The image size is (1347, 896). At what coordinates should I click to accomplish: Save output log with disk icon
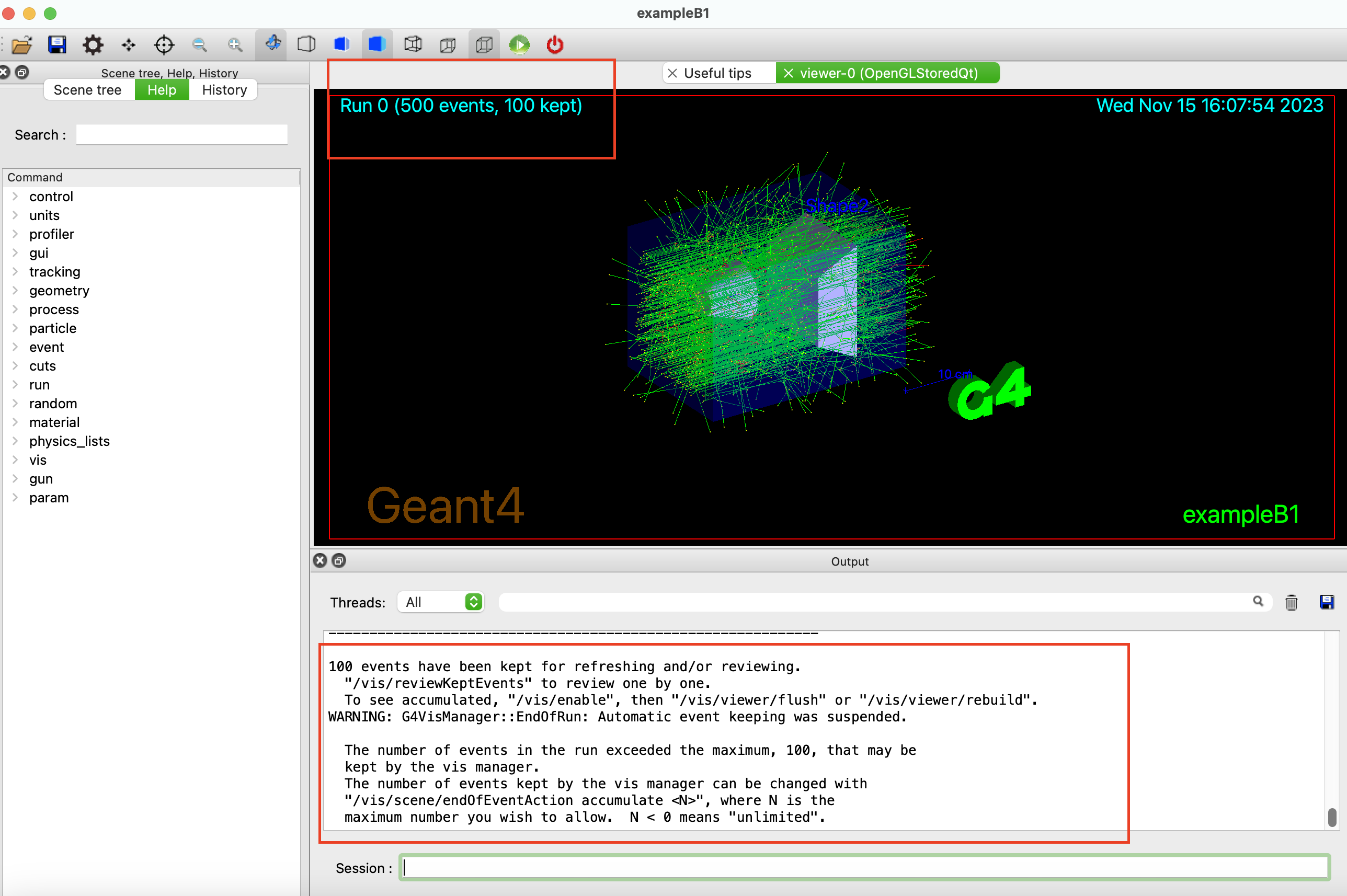[1327, 602]
